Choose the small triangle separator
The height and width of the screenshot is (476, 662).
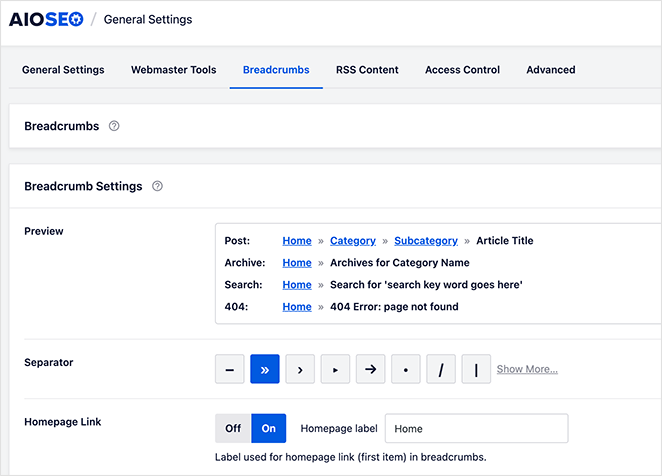point(335,369)
